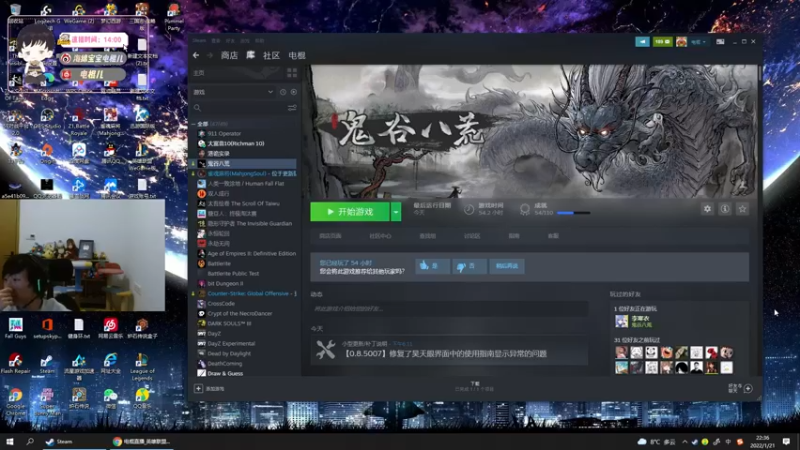Go forward with Steam's right arrow
Image resolution: width=800 pixels, height=450 pixels.
click(210, 55)
